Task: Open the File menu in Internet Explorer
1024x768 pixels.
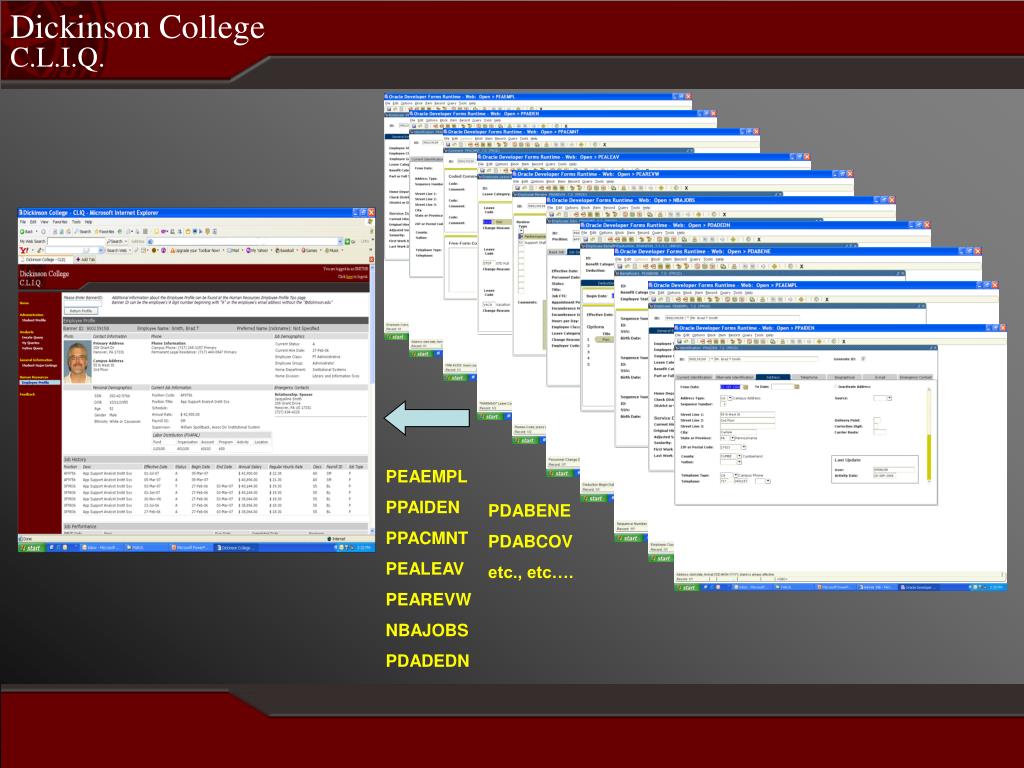Action: pyautogui.click(x=23, y=222)
